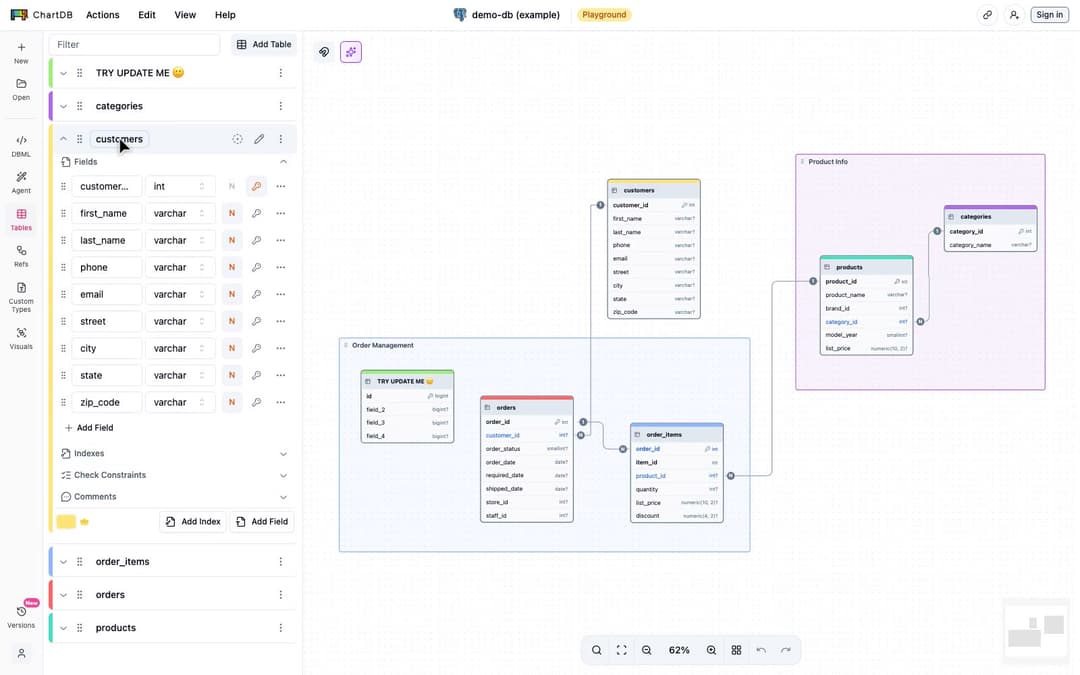1080x675 pixels.
Task: Open customers table options menu
Action: pos(280,139)
